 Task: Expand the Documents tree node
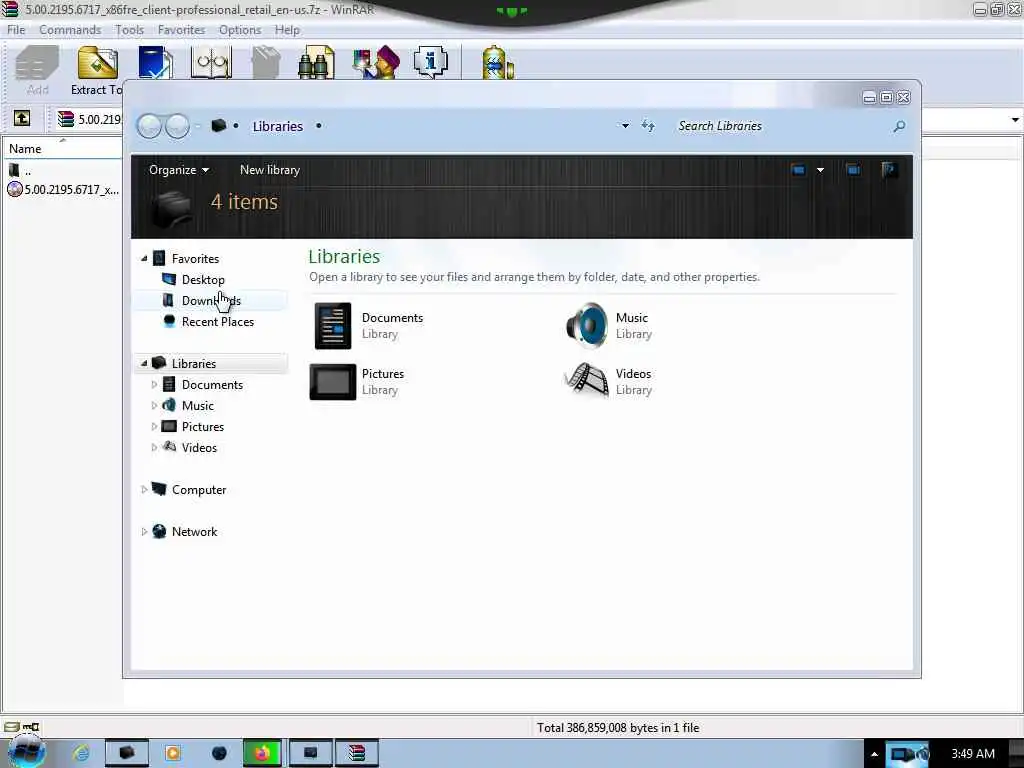(x=154, y=385)
